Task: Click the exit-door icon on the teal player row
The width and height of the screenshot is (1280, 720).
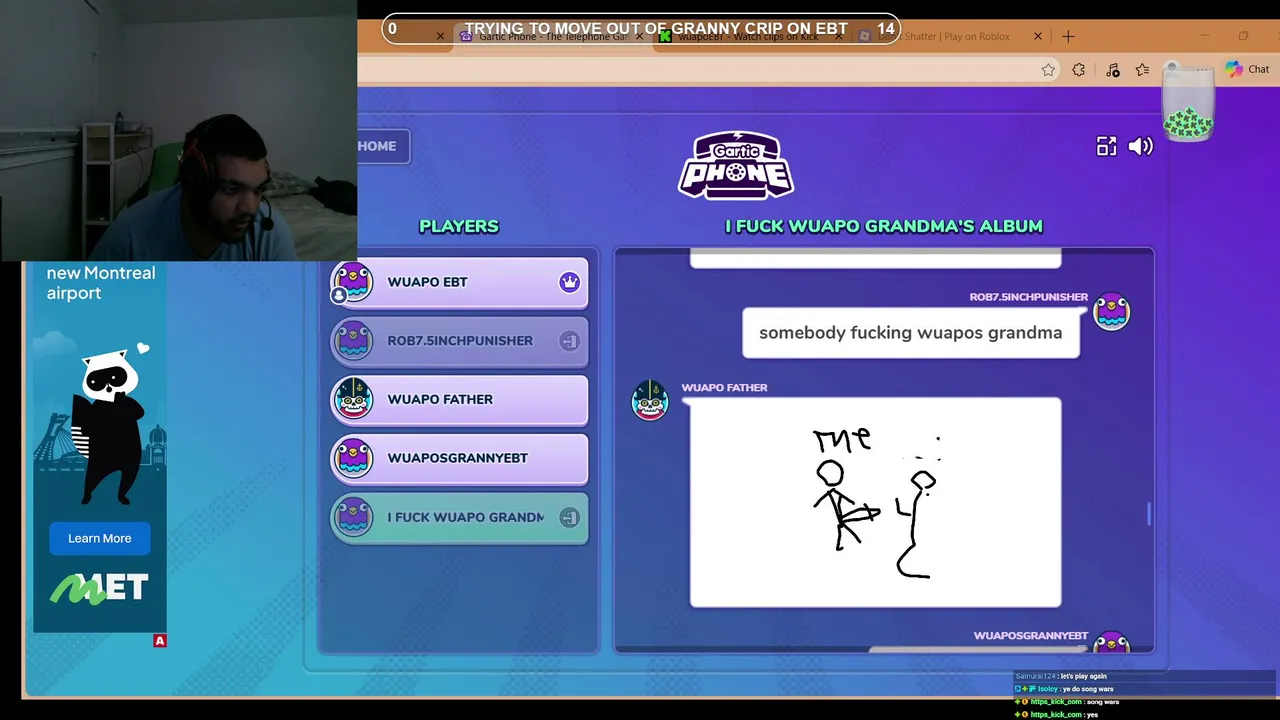Action: click(569, 517)
